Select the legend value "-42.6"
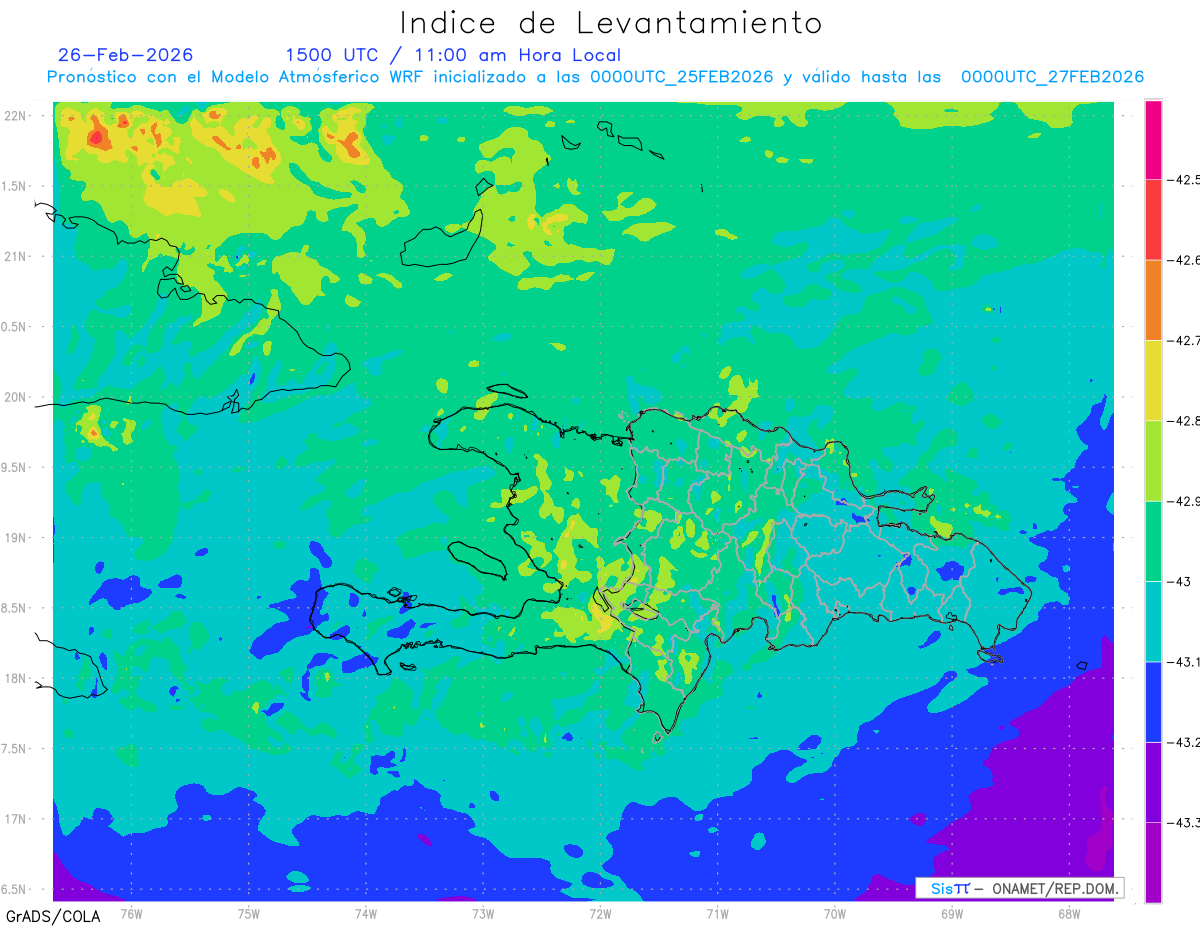1200x927 pixels. (x=1184, y=260)
